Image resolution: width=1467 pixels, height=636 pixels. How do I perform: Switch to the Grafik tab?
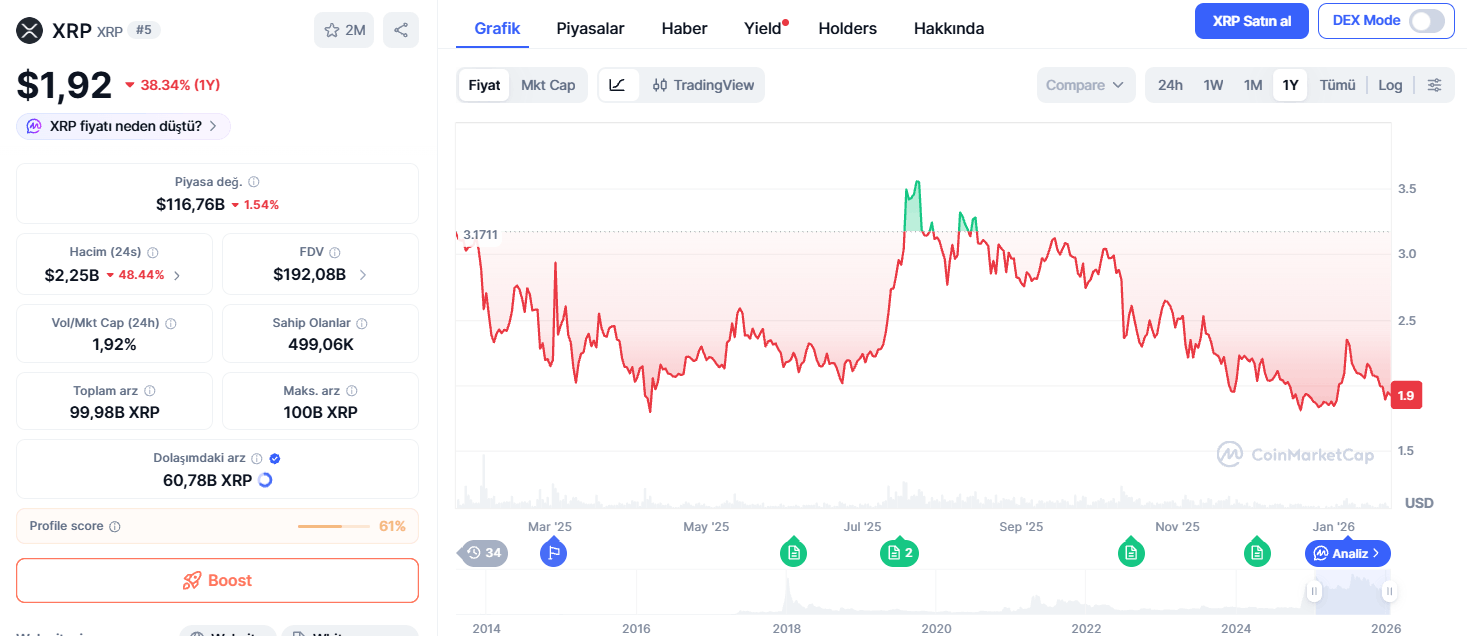pyautogui.click(x=497, y=28)
